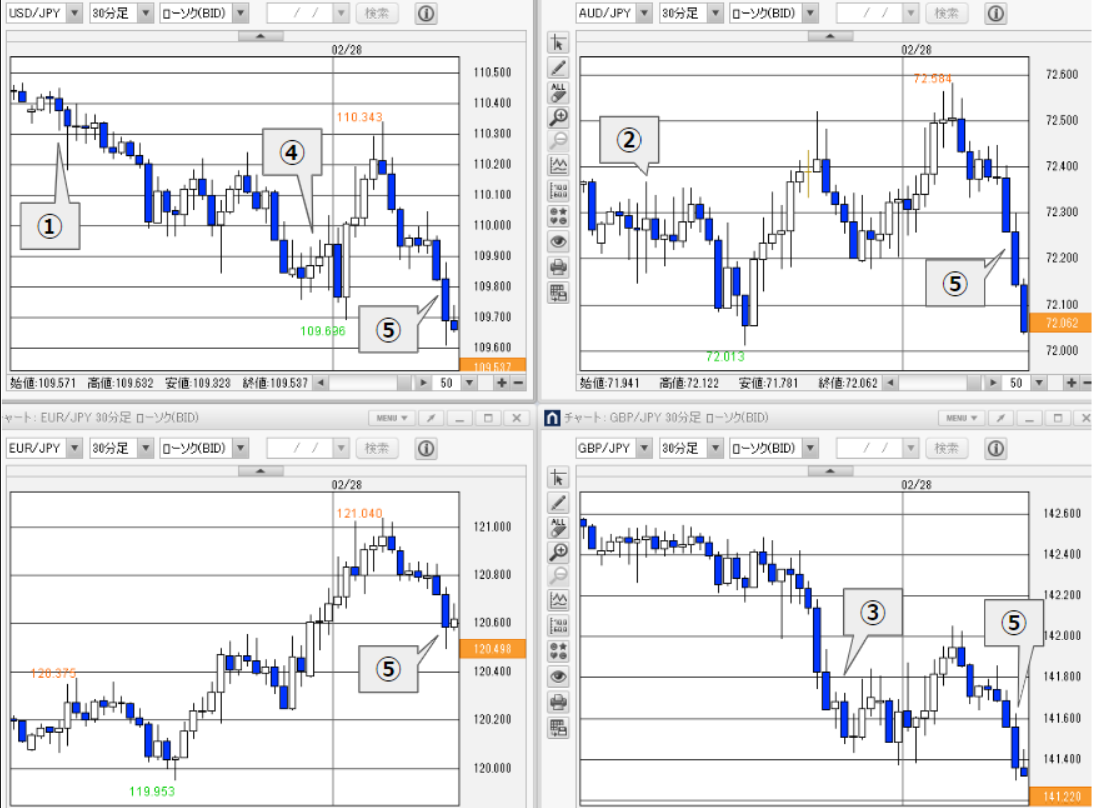The width and height of the screenshot is (1094, 808).
Task: Click the ALL eraser icon in AUD/JPY chart
Action: point(558,92)
